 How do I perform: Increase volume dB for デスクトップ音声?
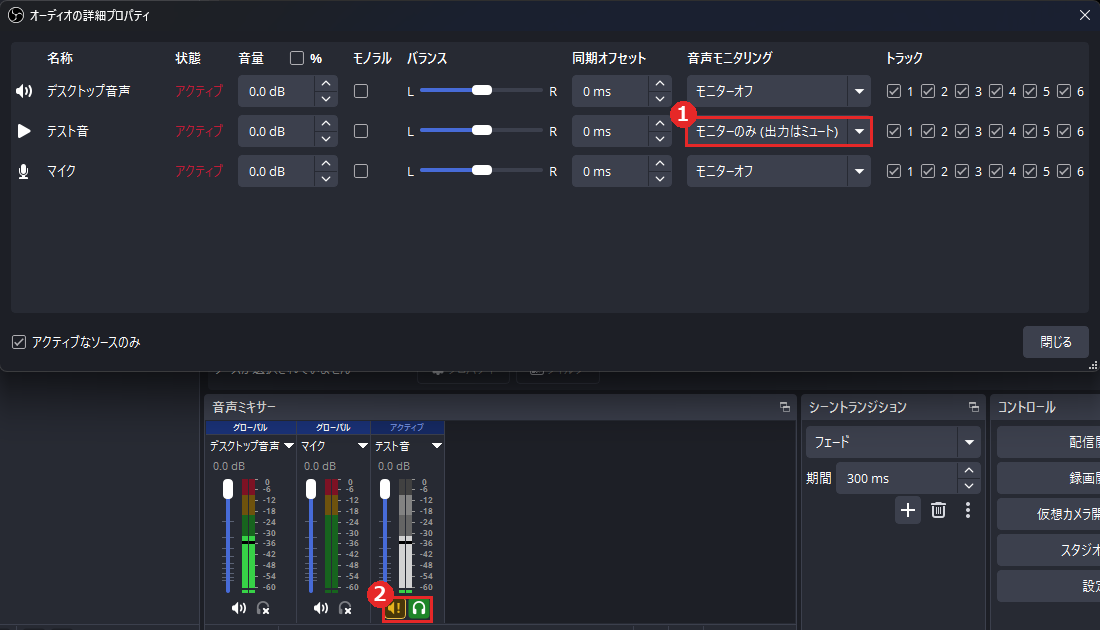coord(326,83)
